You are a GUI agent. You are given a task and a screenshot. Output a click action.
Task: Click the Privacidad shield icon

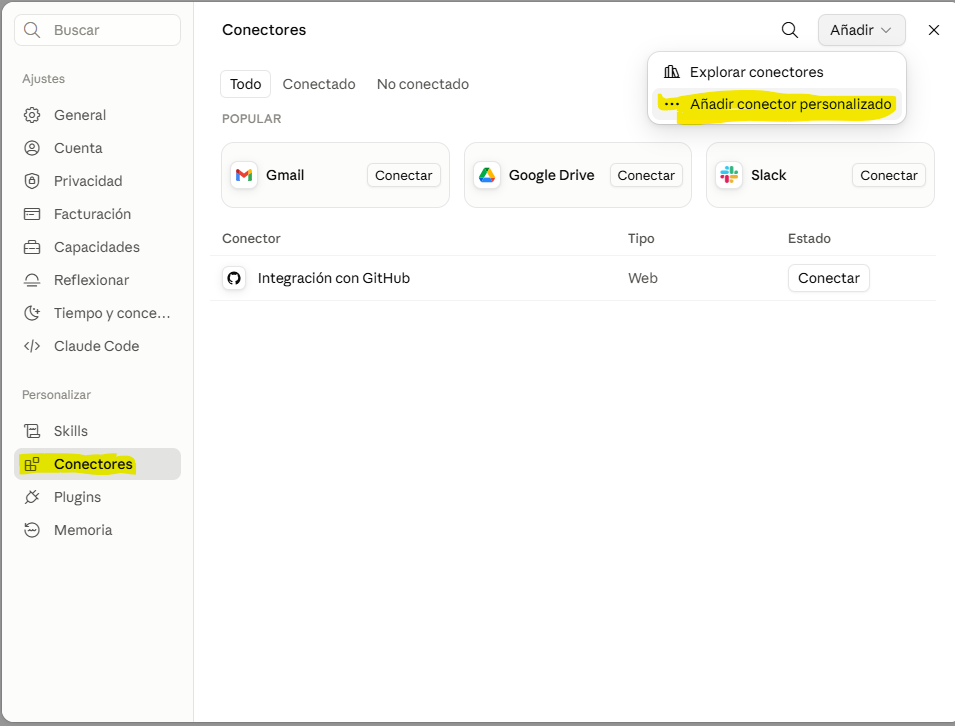pos(32,181)
